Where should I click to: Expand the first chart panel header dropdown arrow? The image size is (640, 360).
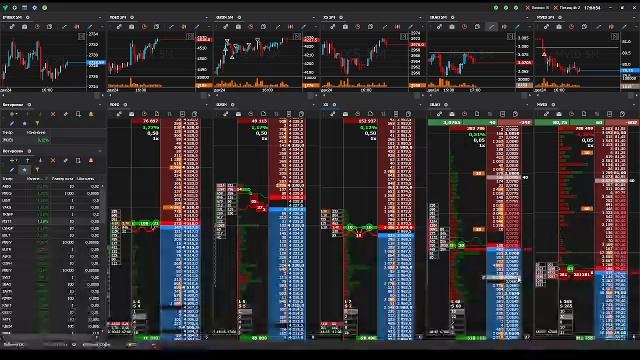[100, 18]
